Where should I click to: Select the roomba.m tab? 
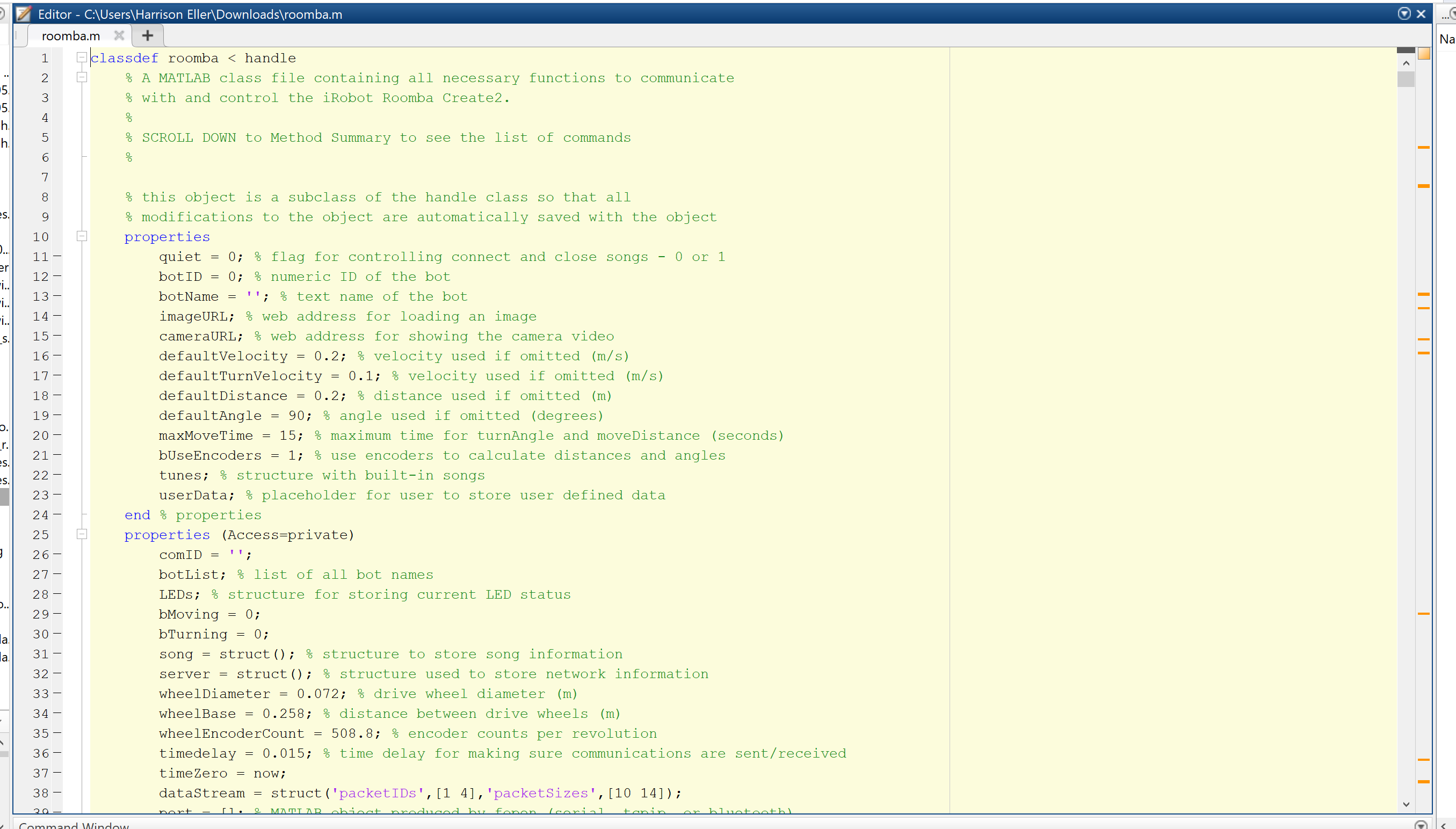click(x=71, y=35)
